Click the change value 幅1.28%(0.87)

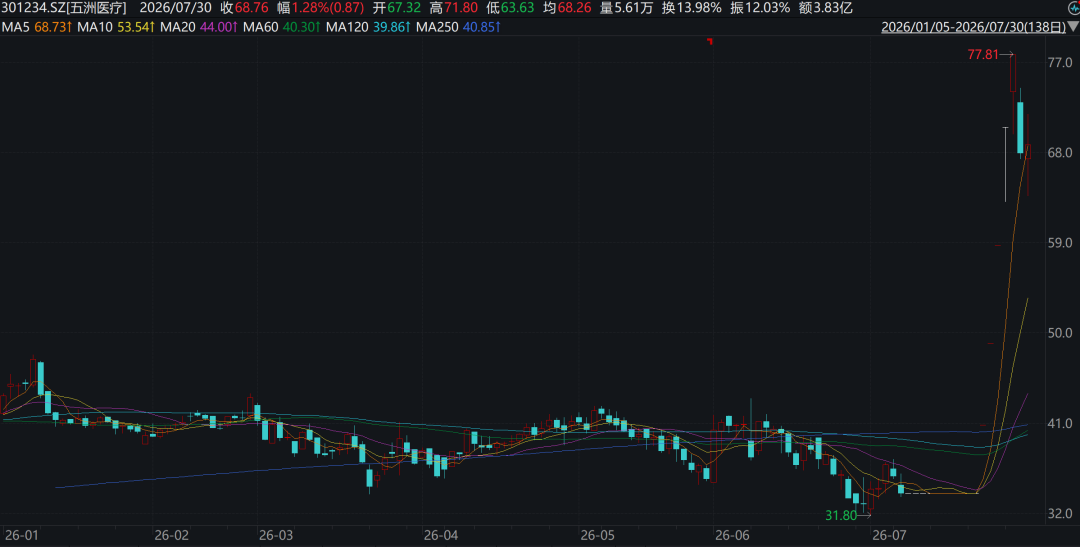pos(320,8)
